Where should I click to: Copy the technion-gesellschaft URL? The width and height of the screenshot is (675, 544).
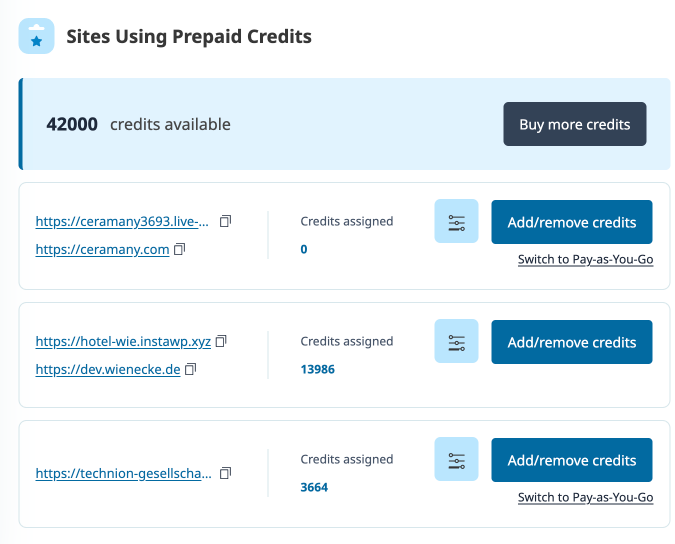tap(225, 473)
